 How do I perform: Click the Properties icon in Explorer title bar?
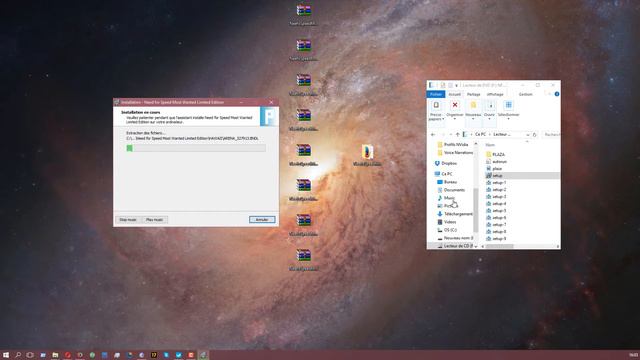pyautogui.click(x=443, y=85)
